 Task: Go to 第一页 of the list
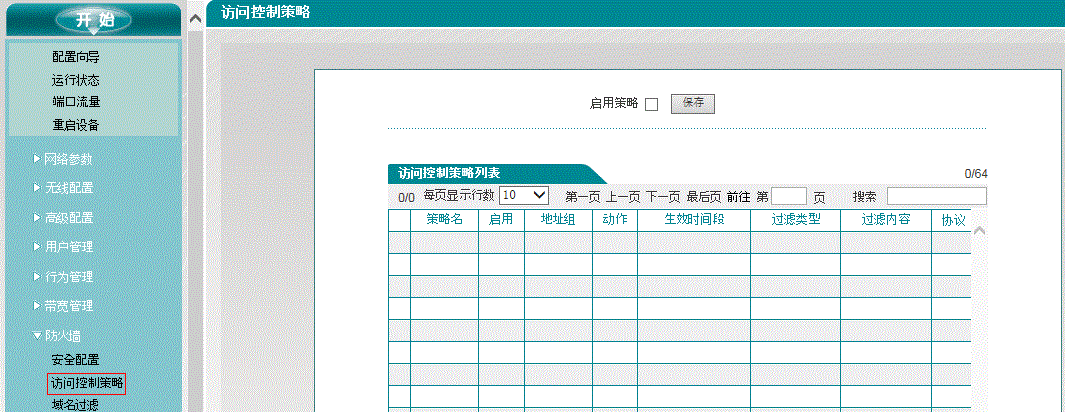[583, 197]
